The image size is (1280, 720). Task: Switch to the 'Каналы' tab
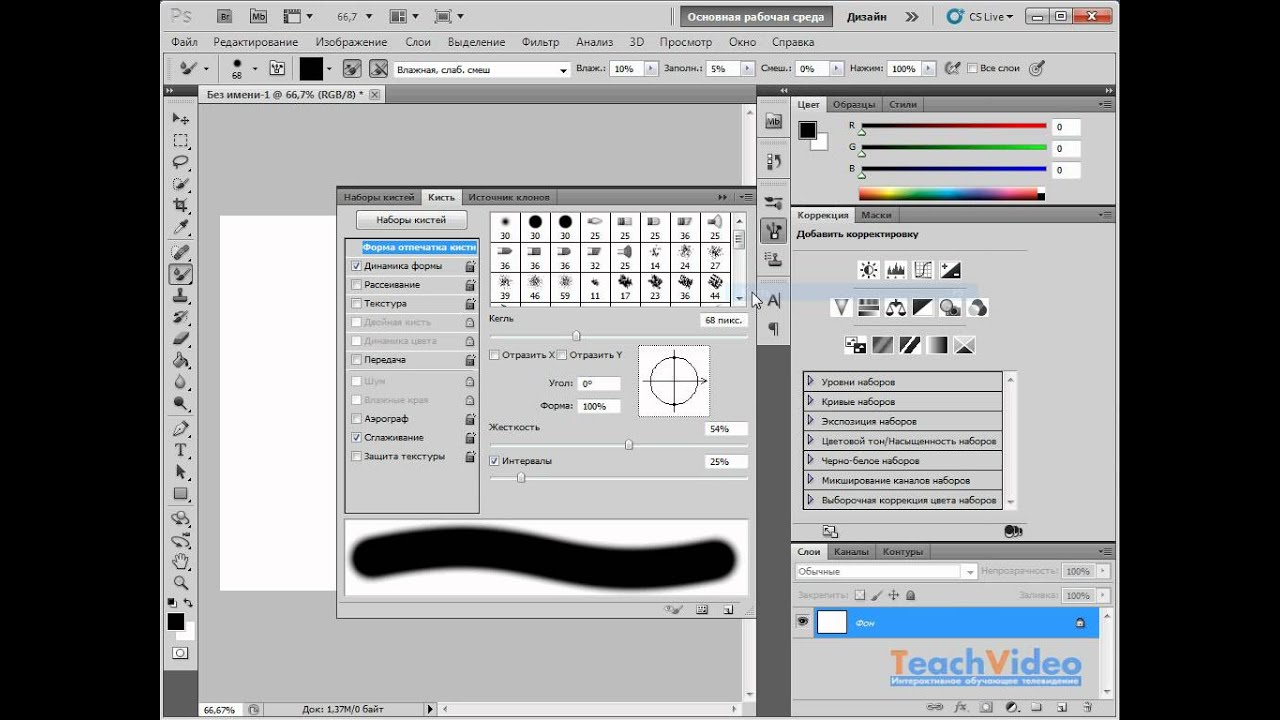point(851,551)
